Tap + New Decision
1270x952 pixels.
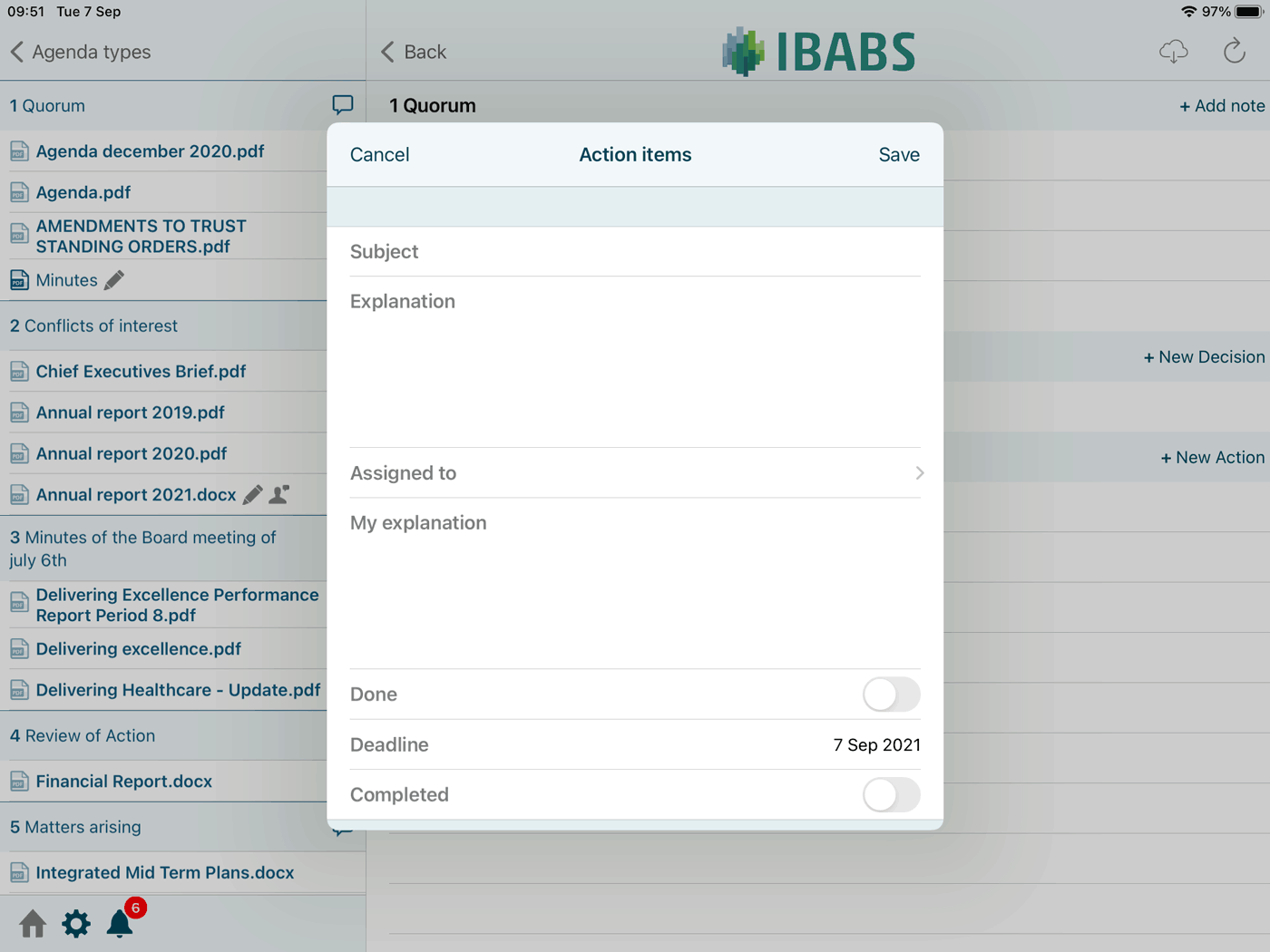point(1204,356)
